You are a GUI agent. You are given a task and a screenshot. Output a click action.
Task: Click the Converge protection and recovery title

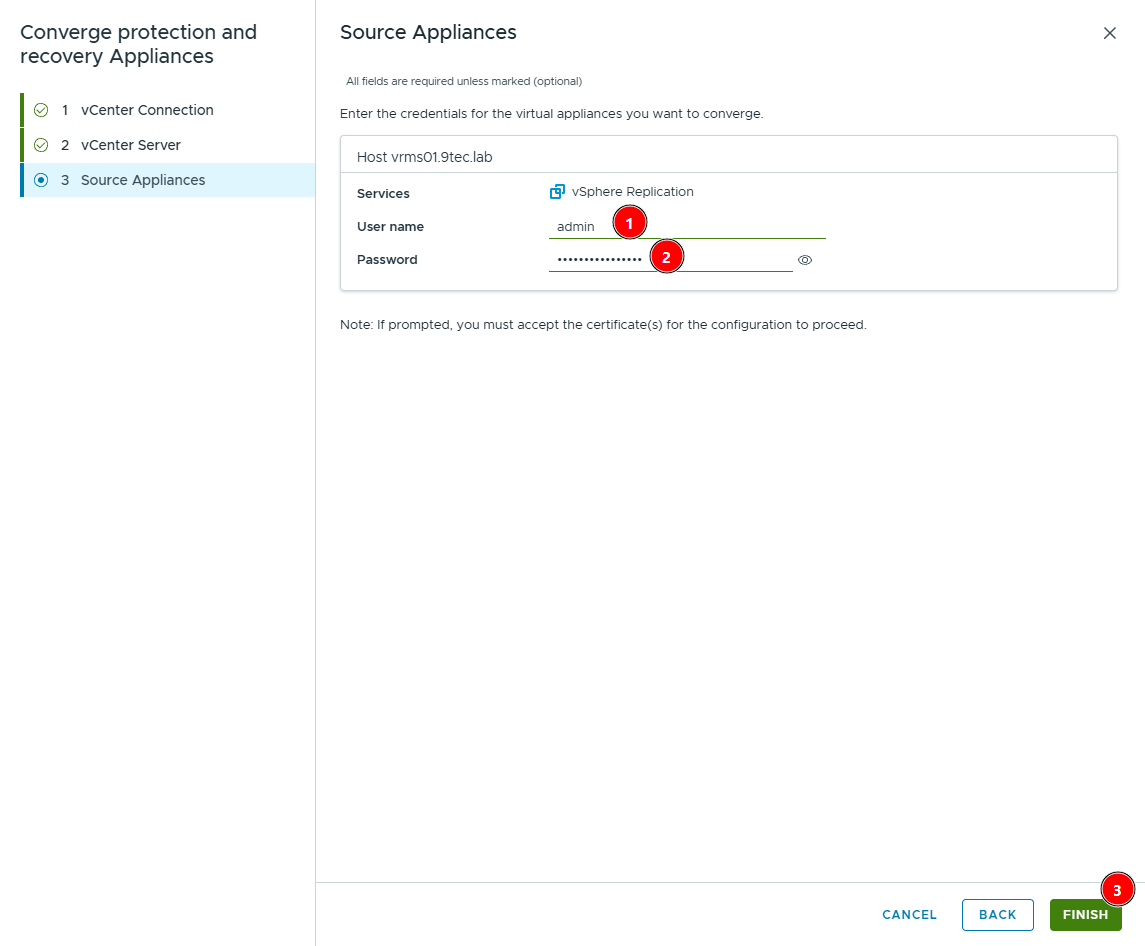pyautogui.click(x=139, y=44)
